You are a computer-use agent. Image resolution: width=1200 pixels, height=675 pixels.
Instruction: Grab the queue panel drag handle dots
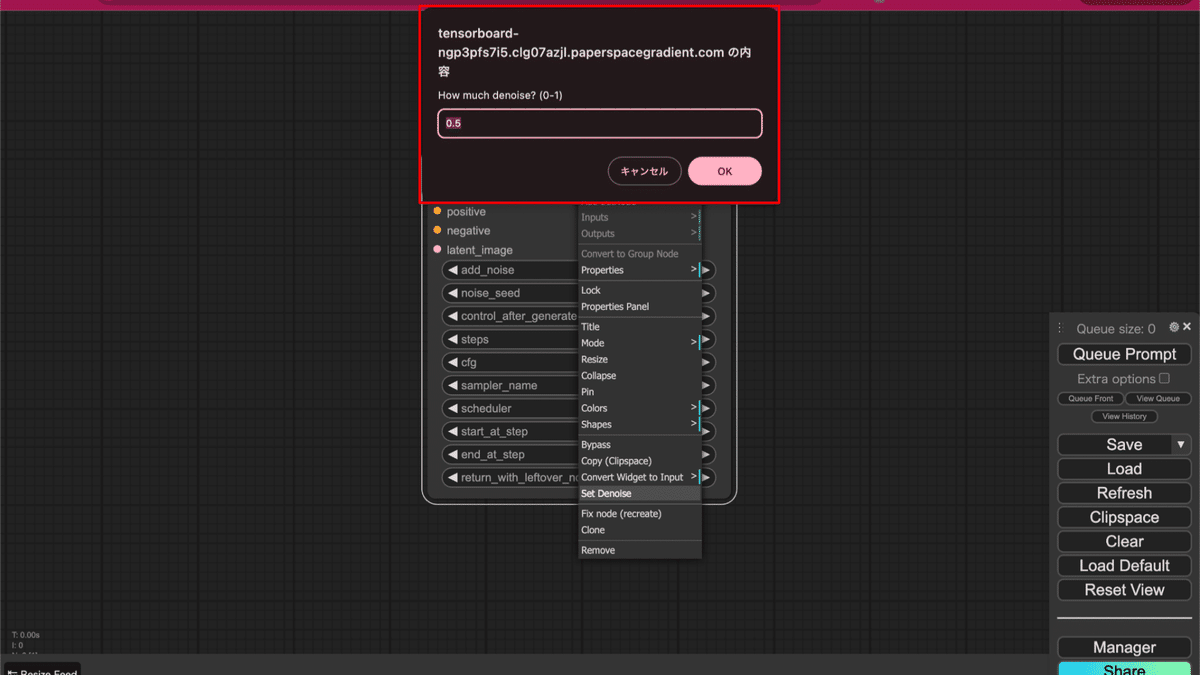(x=1060, y=328)
